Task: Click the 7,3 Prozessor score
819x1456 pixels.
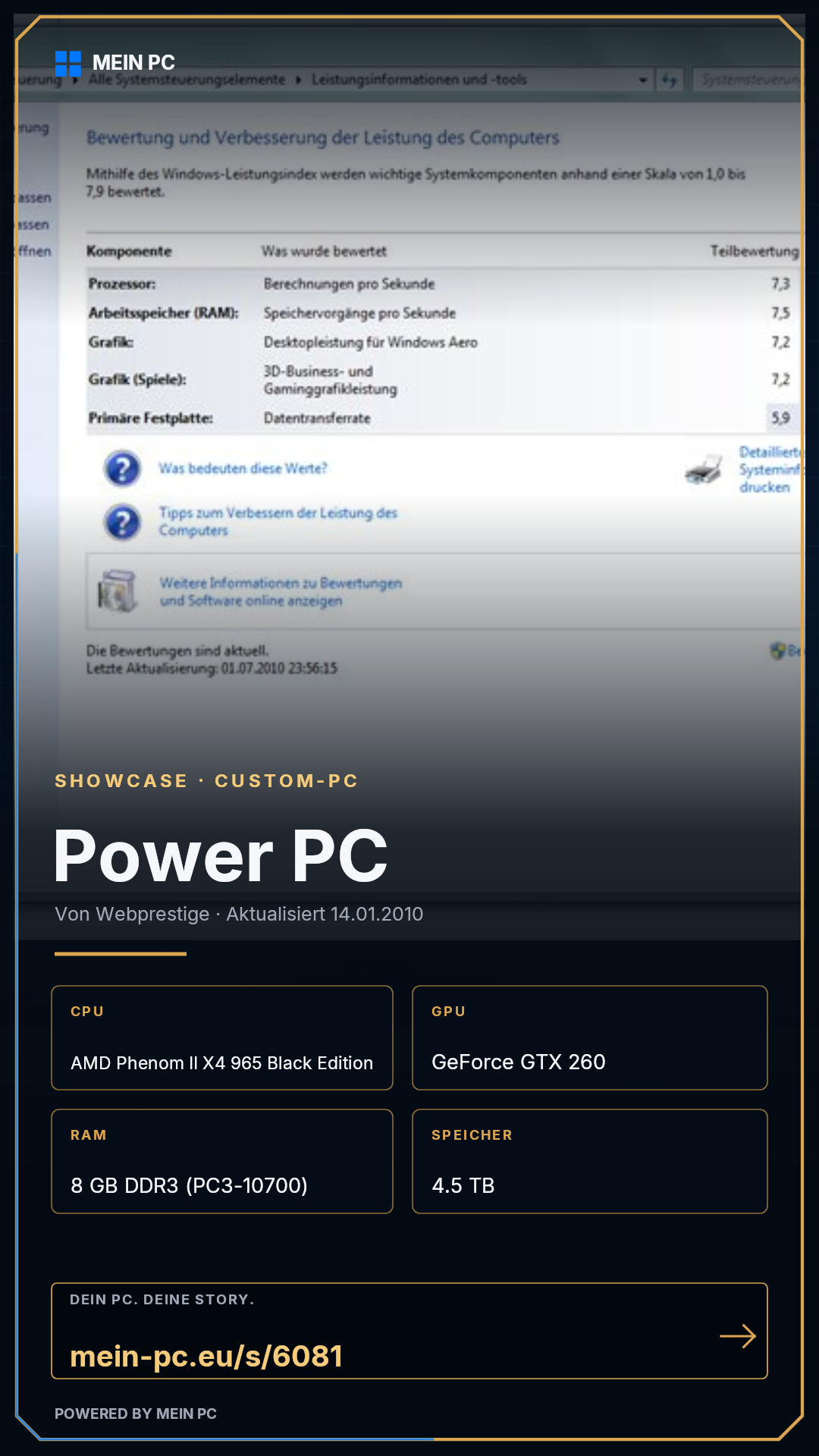Action: (x=780, y=284)
